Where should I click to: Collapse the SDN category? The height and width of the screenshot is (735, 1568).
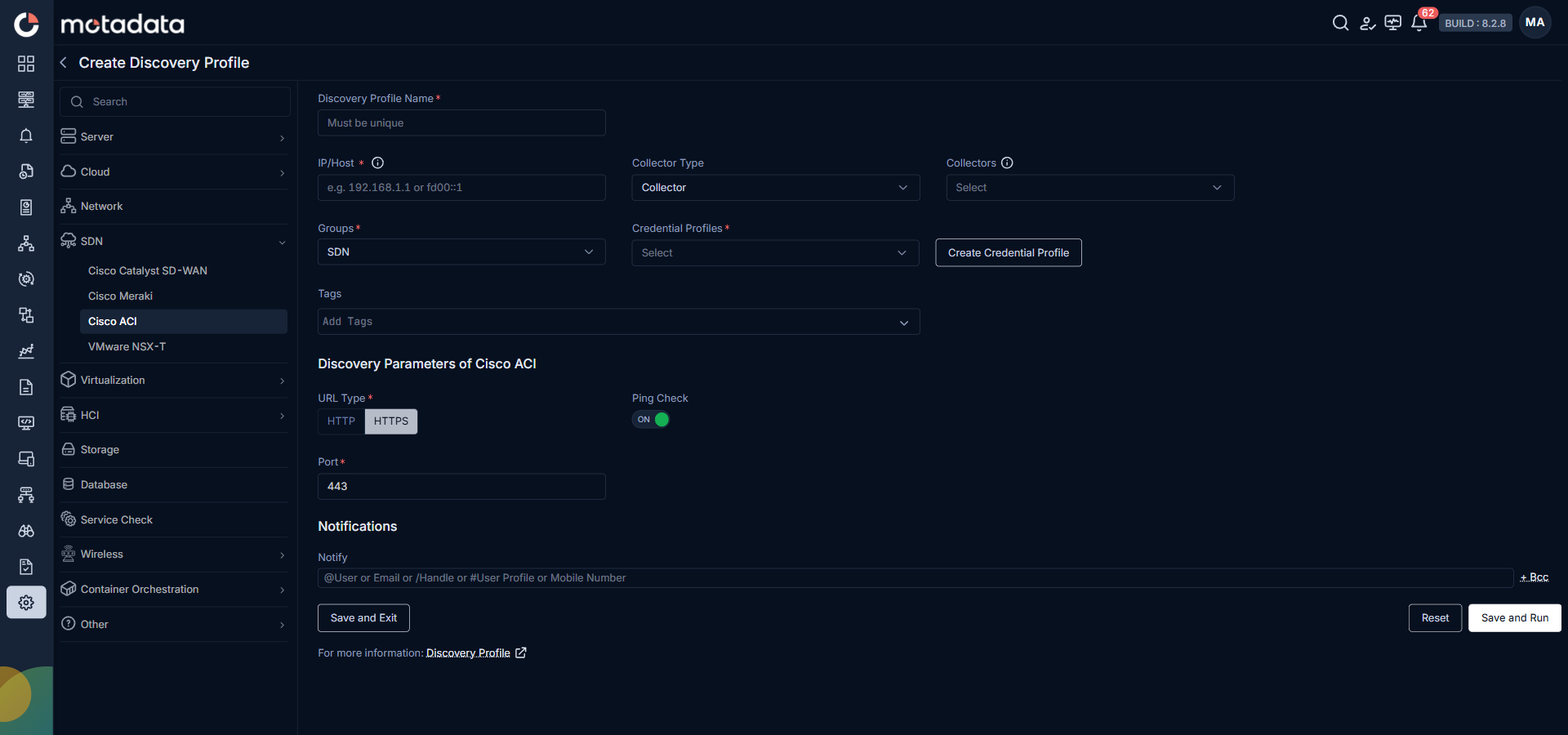(x=174, y=242)
